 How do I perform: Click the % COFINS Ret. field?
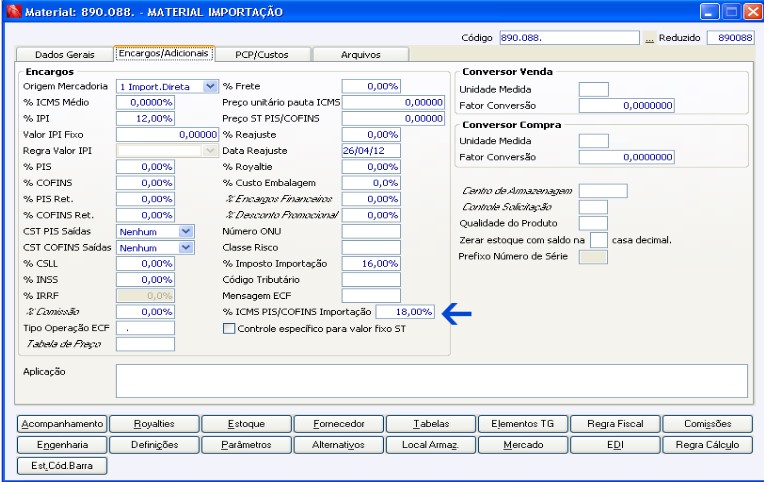point(145,215)
